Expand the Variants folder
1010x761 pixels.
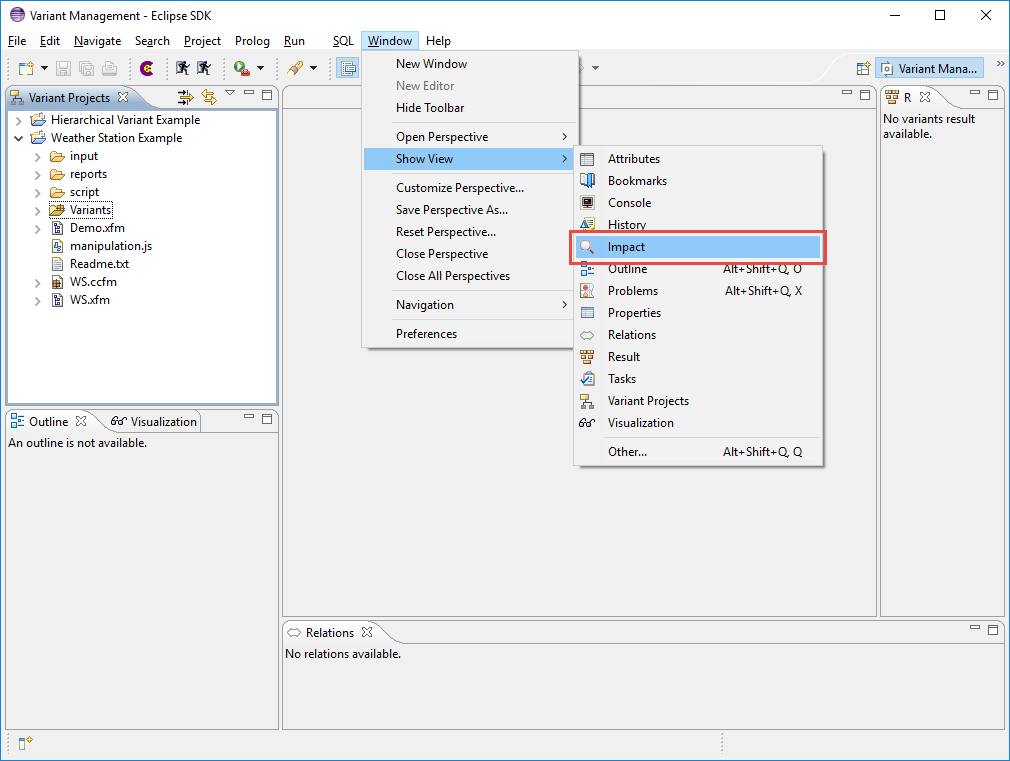tap(37, 210)
